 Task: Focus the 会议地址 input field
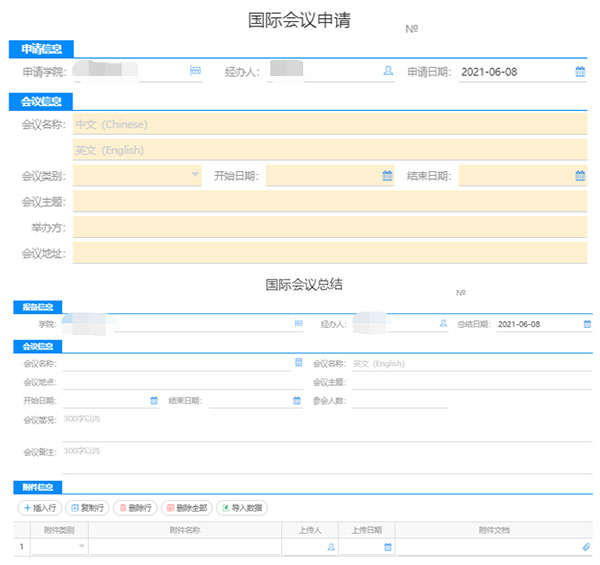pyautogui.click(x=330, y=253)
